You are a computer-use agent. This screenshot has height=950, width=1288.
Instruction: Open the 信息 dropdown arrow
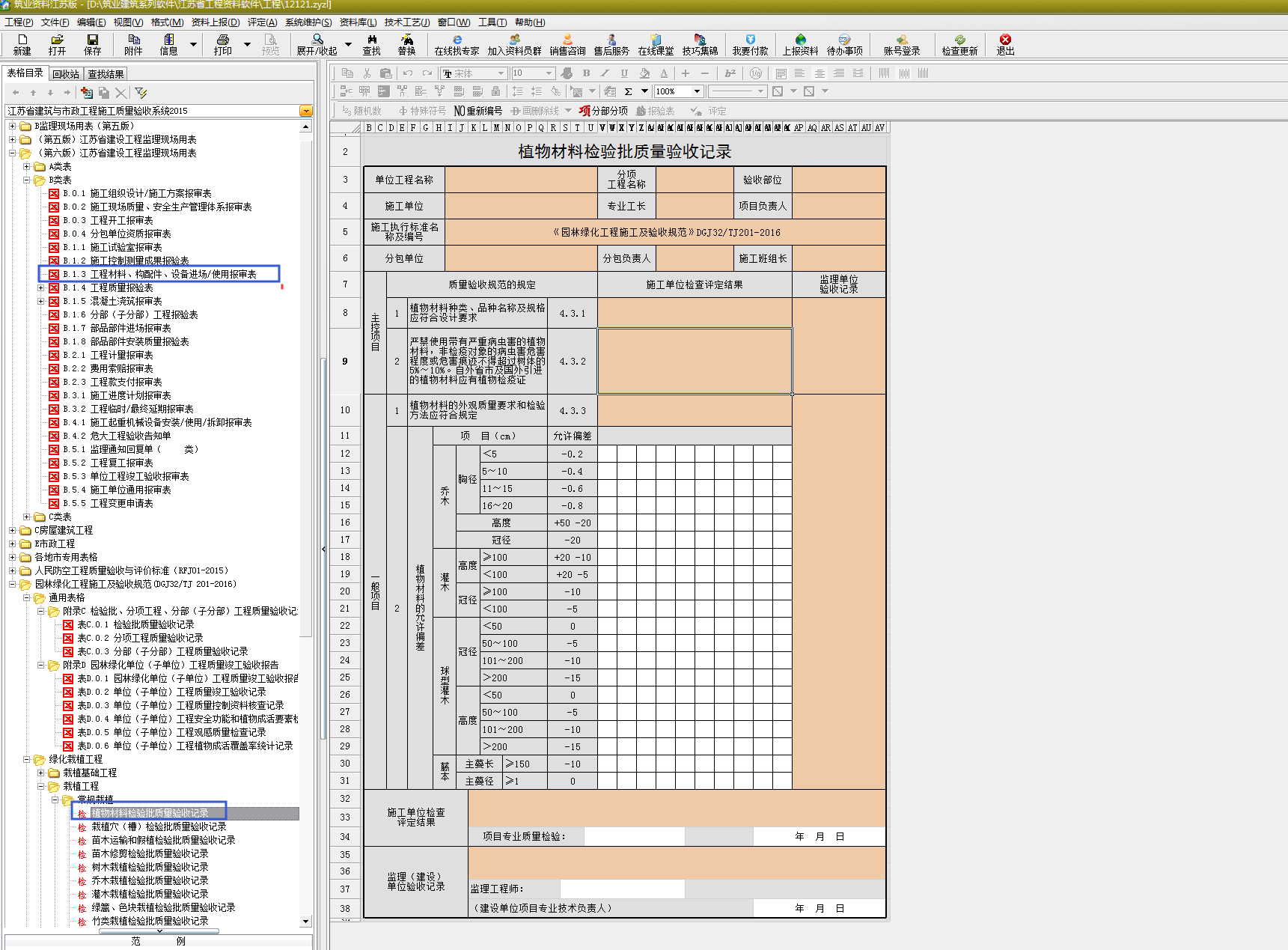tap(193, 45)
